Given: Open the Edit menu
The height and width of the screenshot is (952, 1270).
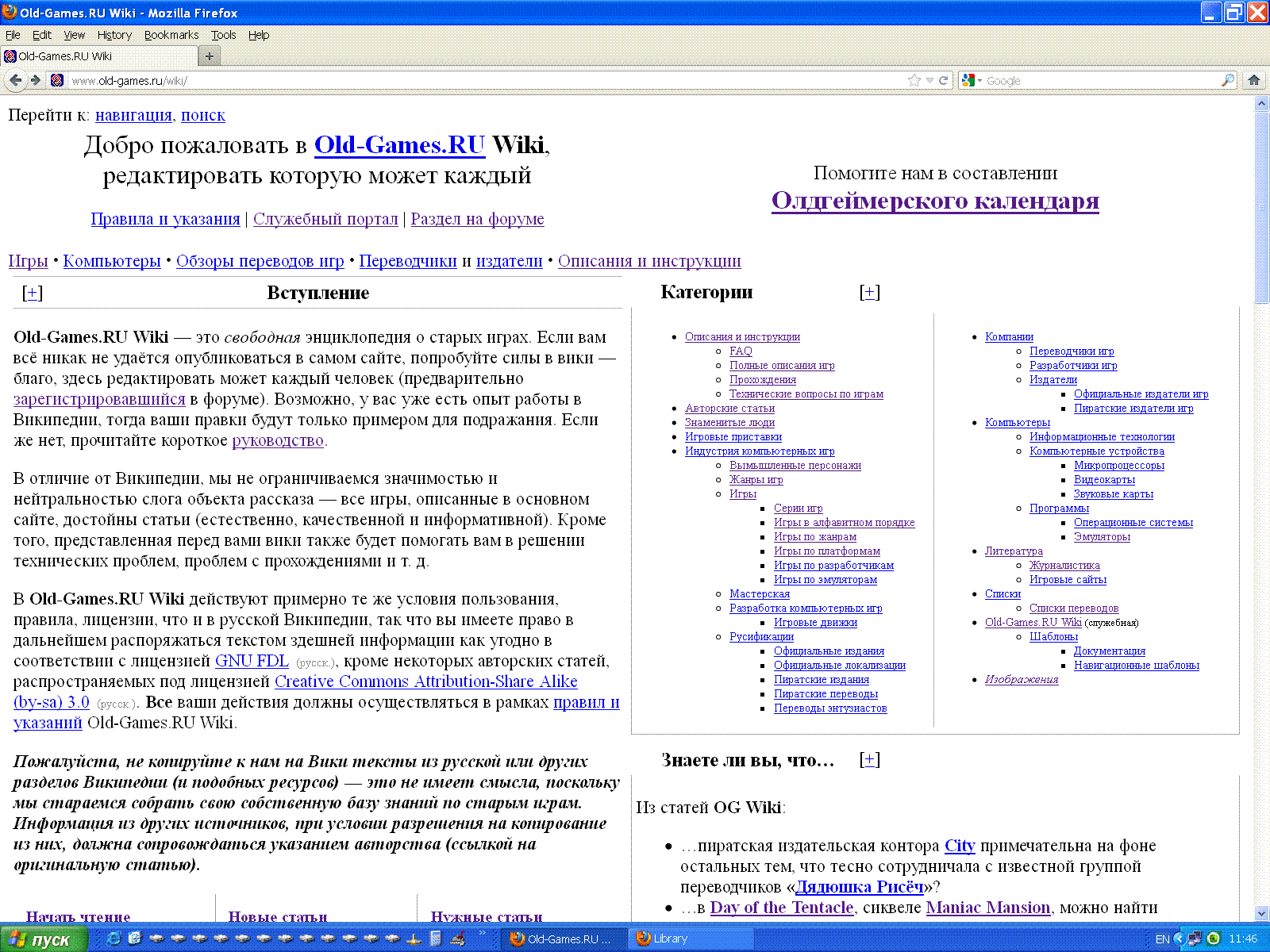Looking at the screenshot, I should coord(42,35).
